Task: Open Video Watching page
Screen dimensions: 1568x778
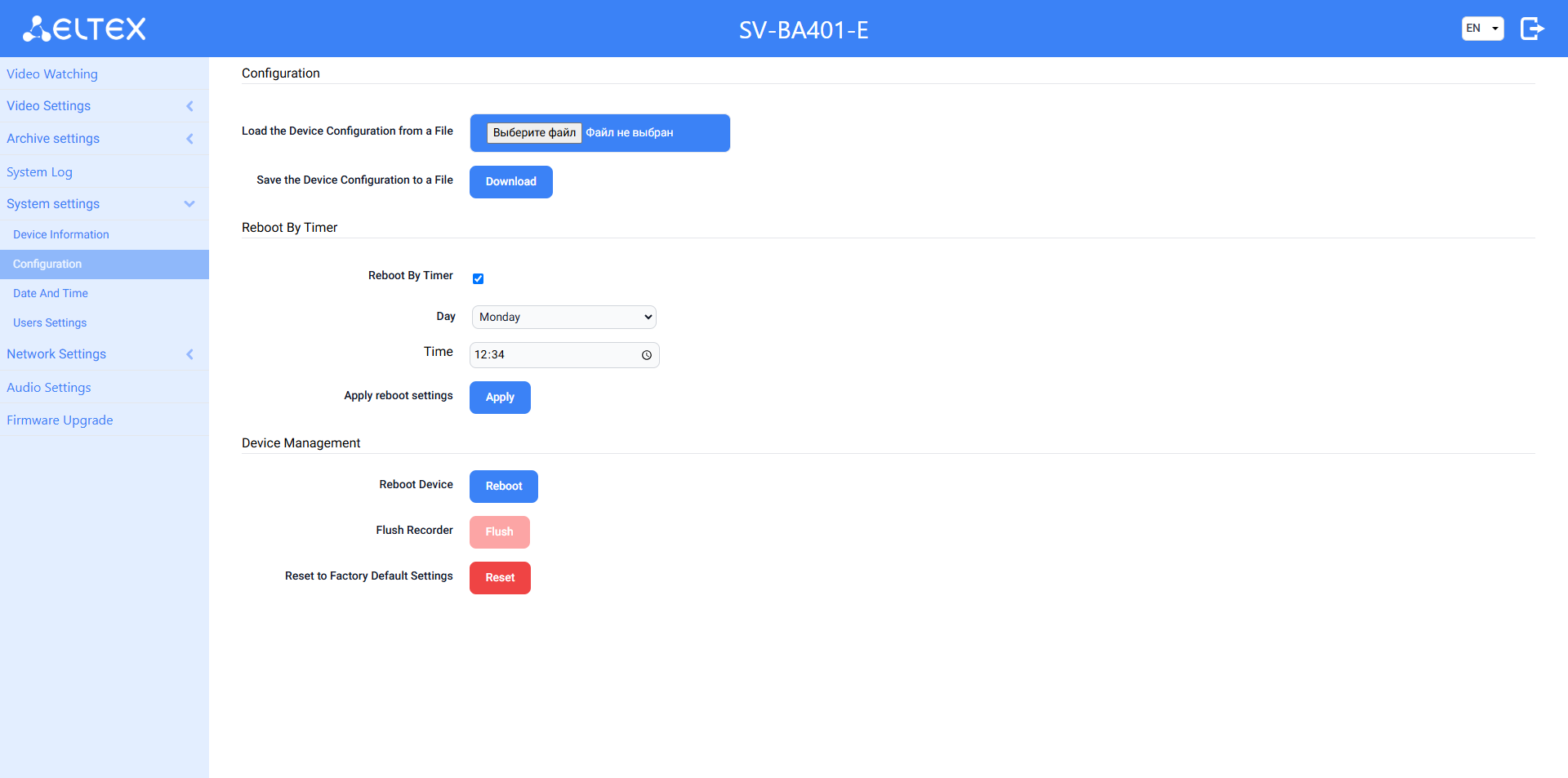Action: [52, 74]
